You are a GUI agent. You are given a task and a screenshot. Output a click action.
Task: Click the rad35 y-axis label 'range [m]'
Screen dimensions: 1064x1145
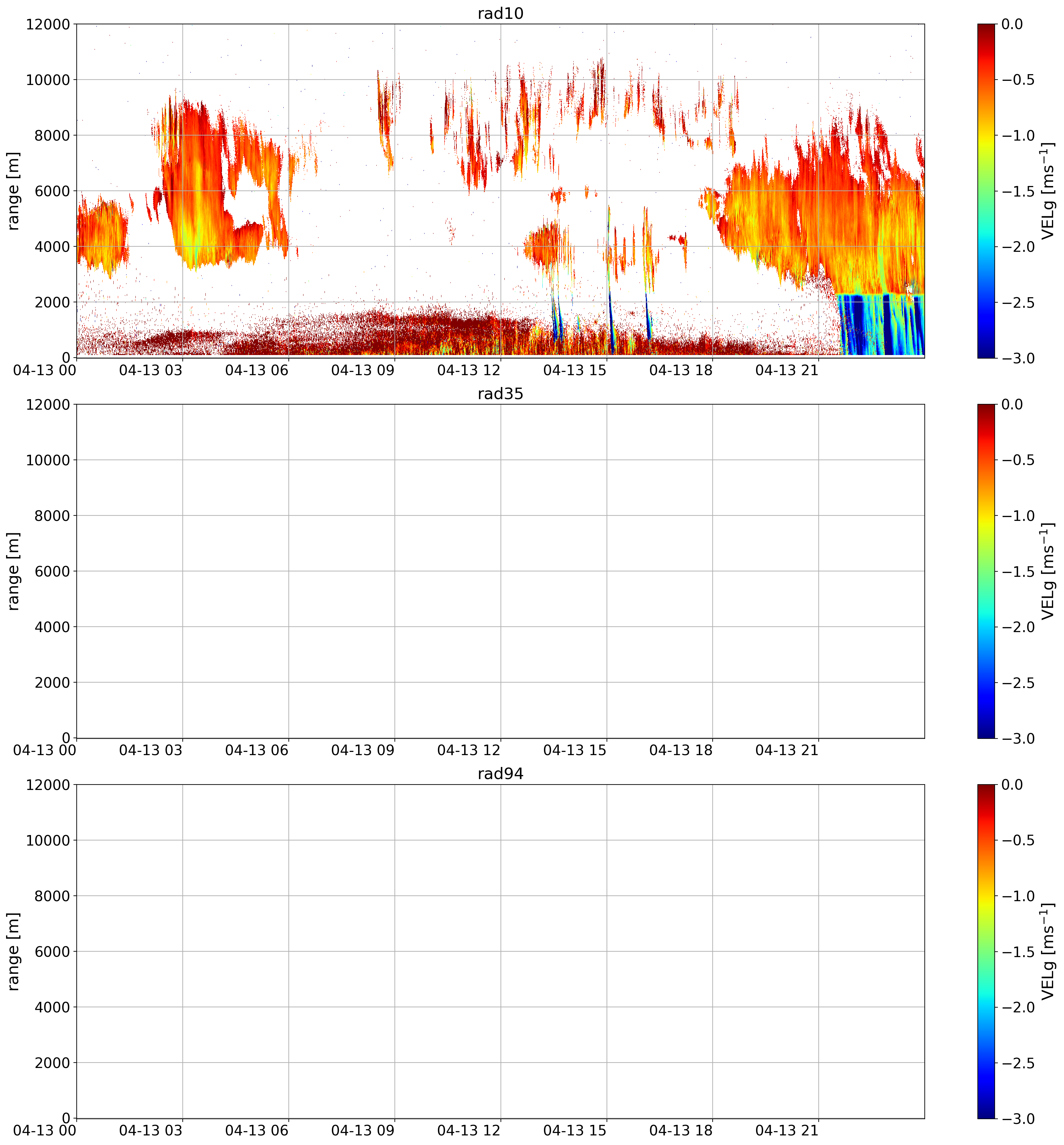click(x=13, y=571)
